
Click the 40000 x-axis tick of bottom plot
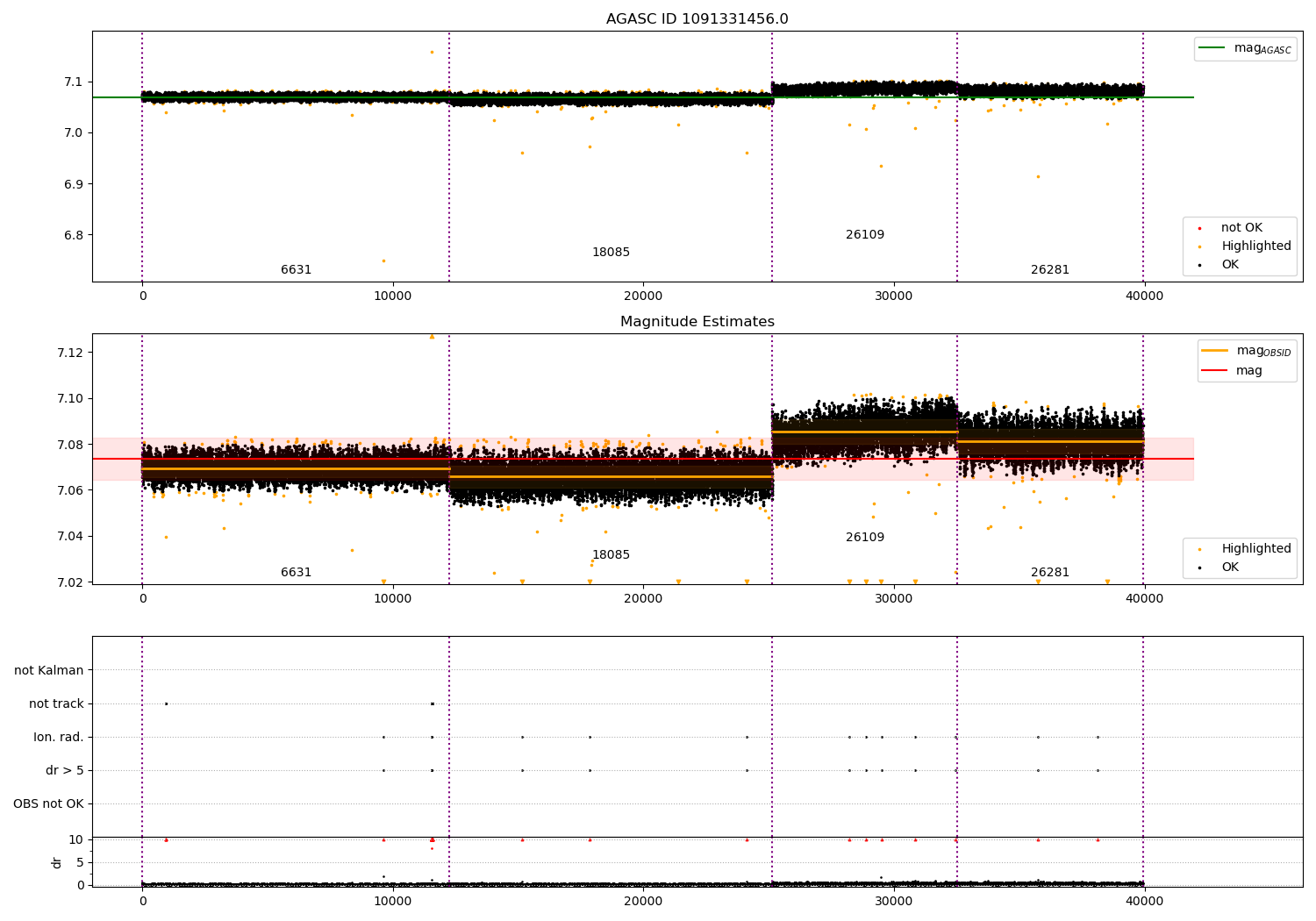tap(1144, 901)
